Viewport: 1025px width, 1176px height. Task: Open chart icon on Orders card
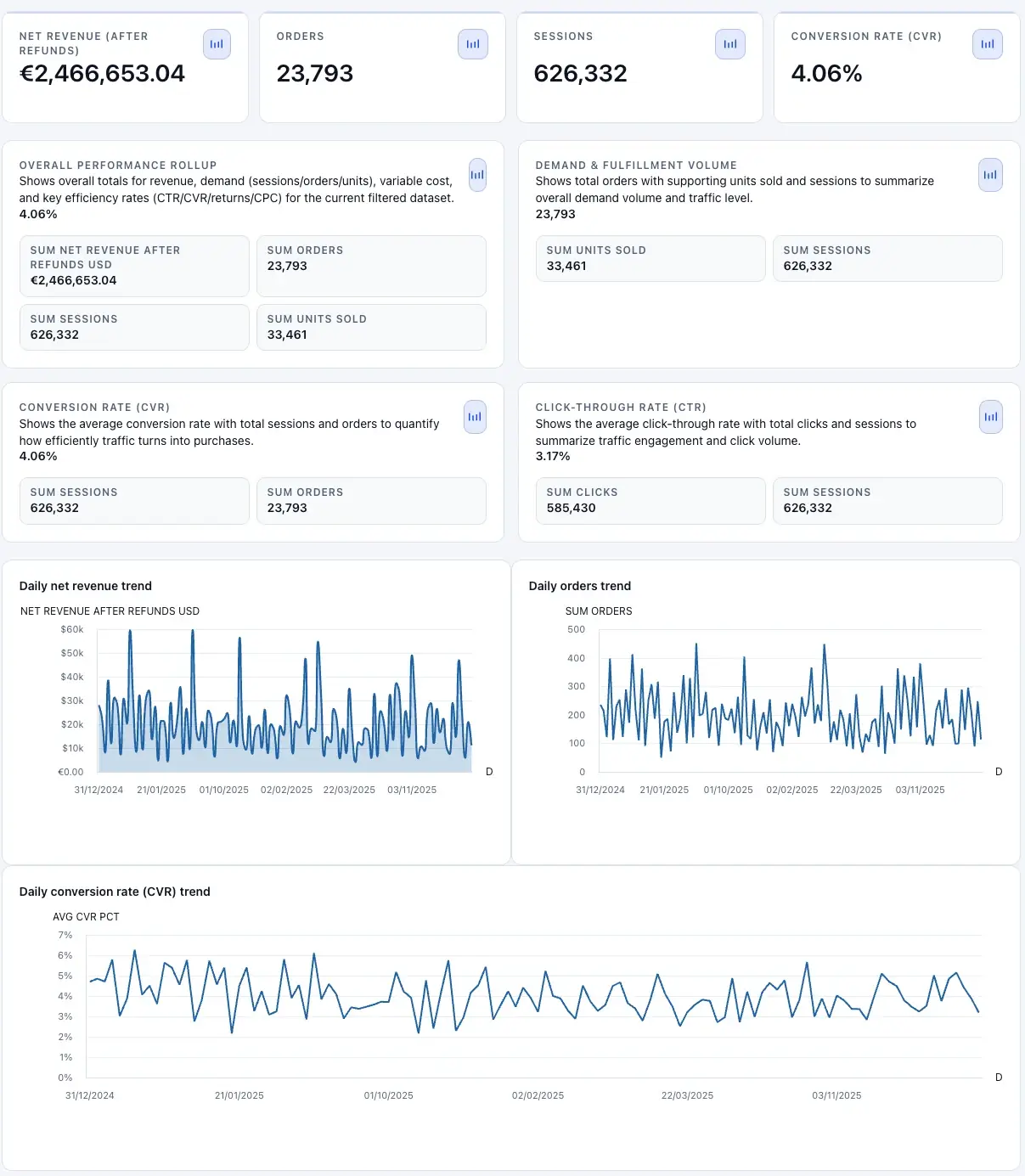[x=473, y=44]
